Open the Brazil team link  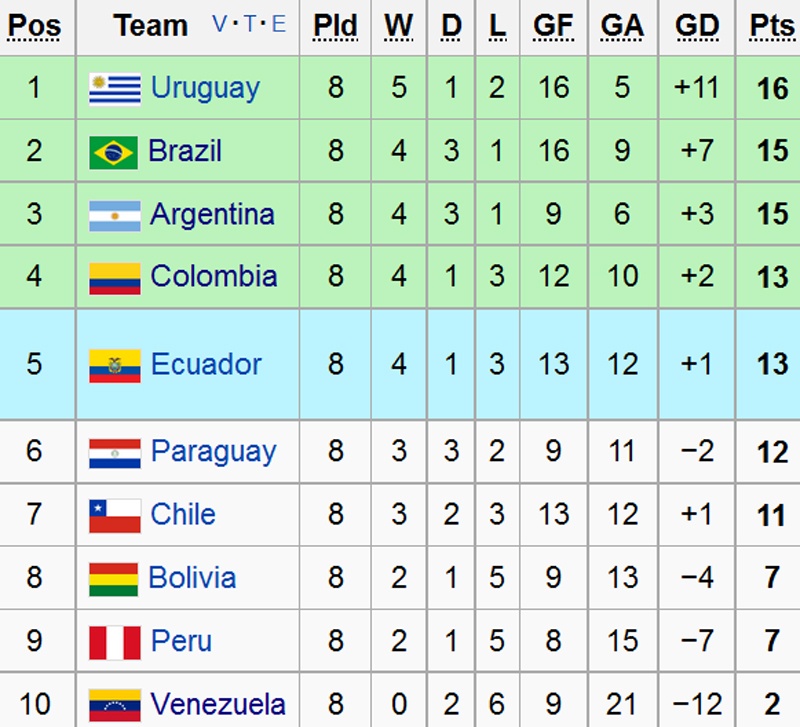pos(185,151)
